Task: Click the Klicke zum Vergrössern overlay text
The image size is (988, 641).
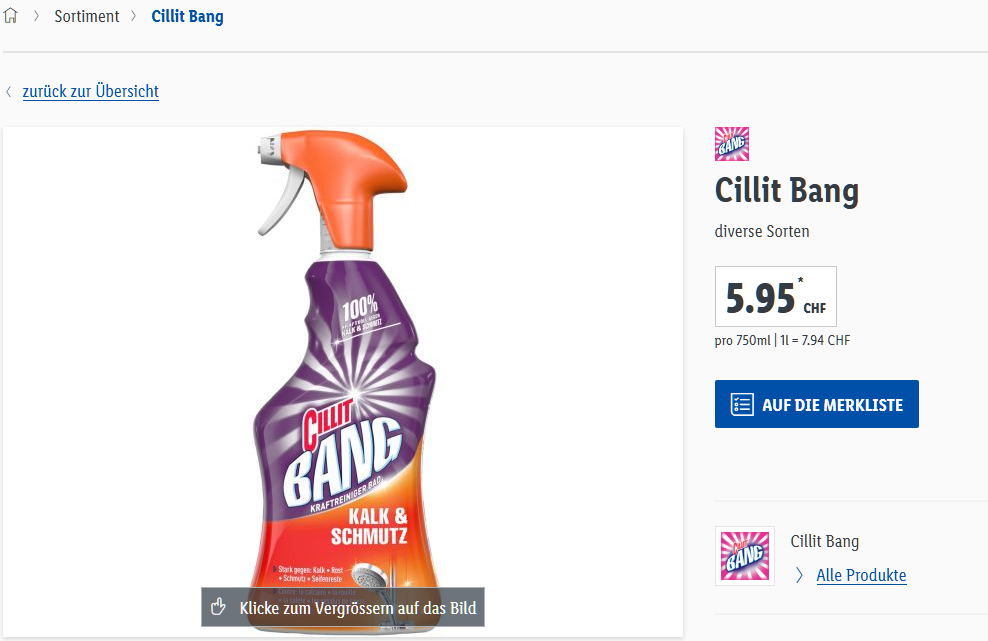Action: [357, 607]
